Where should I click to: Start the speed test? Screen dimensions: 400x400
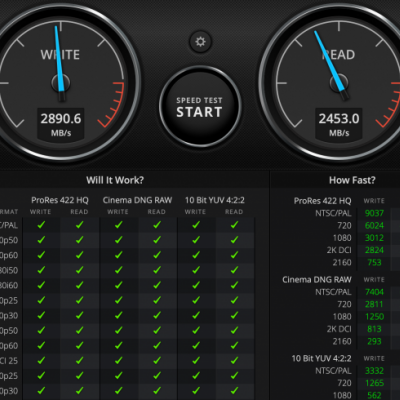(200, 107)
